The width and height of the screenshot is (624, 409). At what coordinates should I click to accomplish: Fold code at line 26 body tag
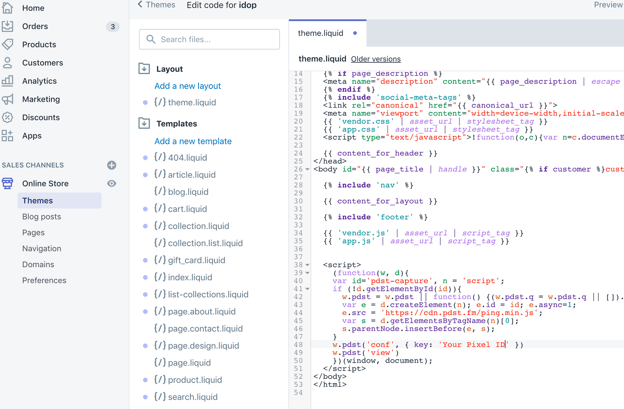pos(307,169)
